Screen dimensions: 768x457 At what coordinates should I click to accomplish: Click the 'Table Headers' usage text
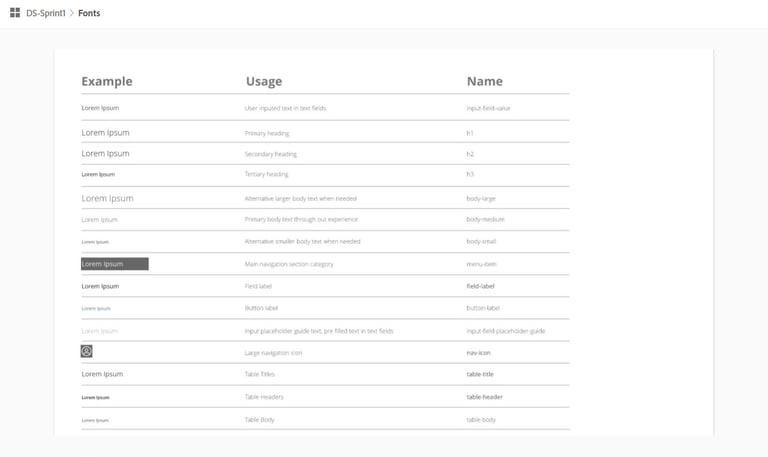[x=264, y=397]
